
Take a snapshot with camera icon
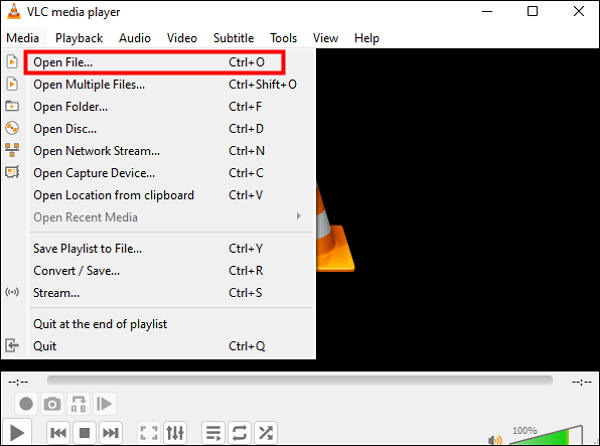(x=52, y=404)
